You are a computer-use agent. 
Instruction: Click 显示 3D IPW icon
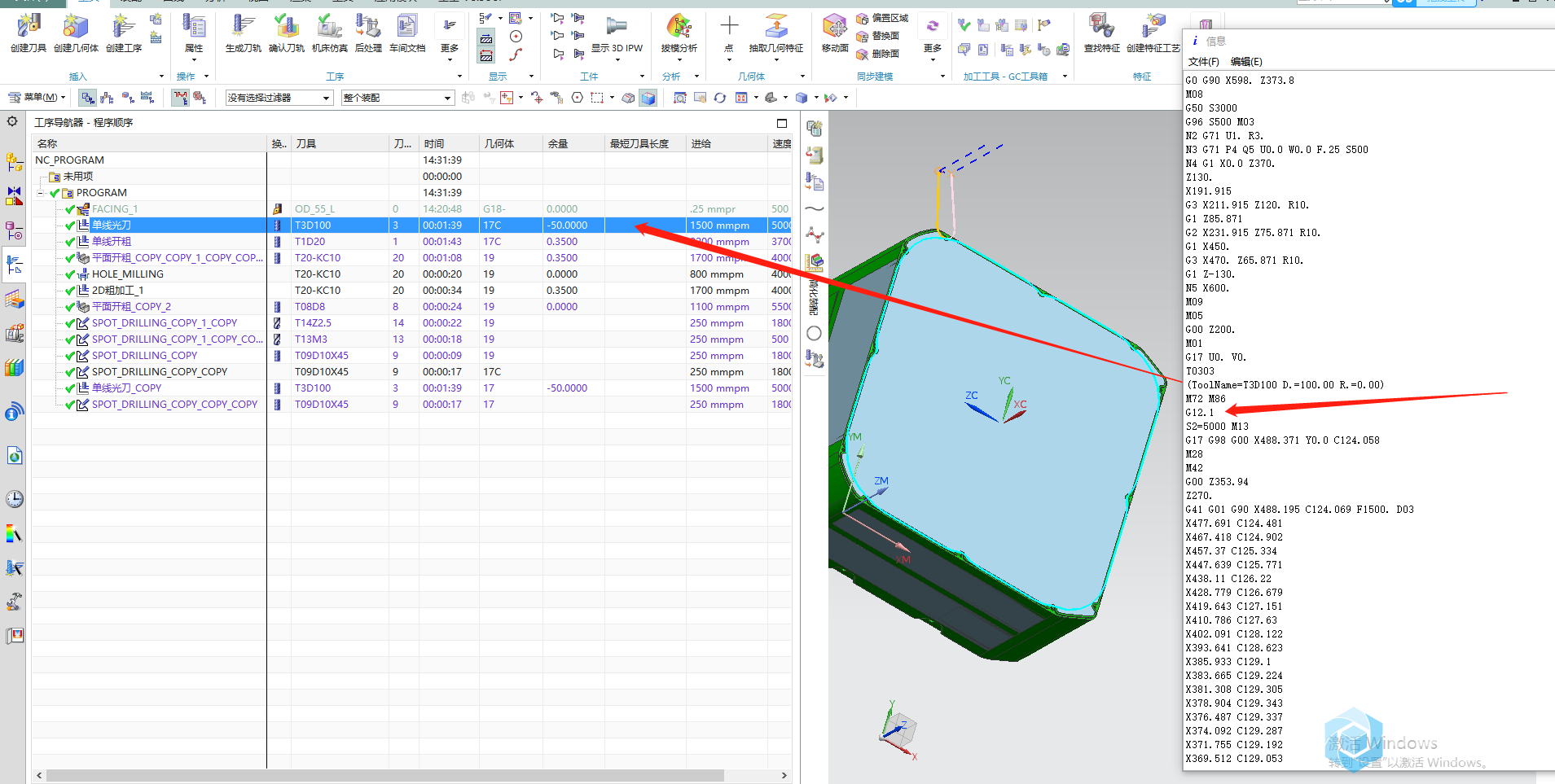(x=617, y=27)
